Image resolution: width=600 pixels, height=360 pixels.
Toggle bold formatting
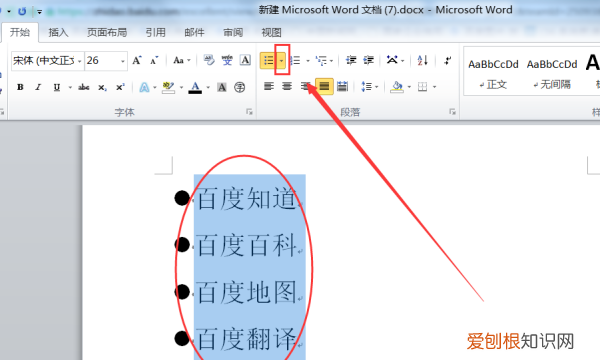pyautogui.click(x=20, y=87)
